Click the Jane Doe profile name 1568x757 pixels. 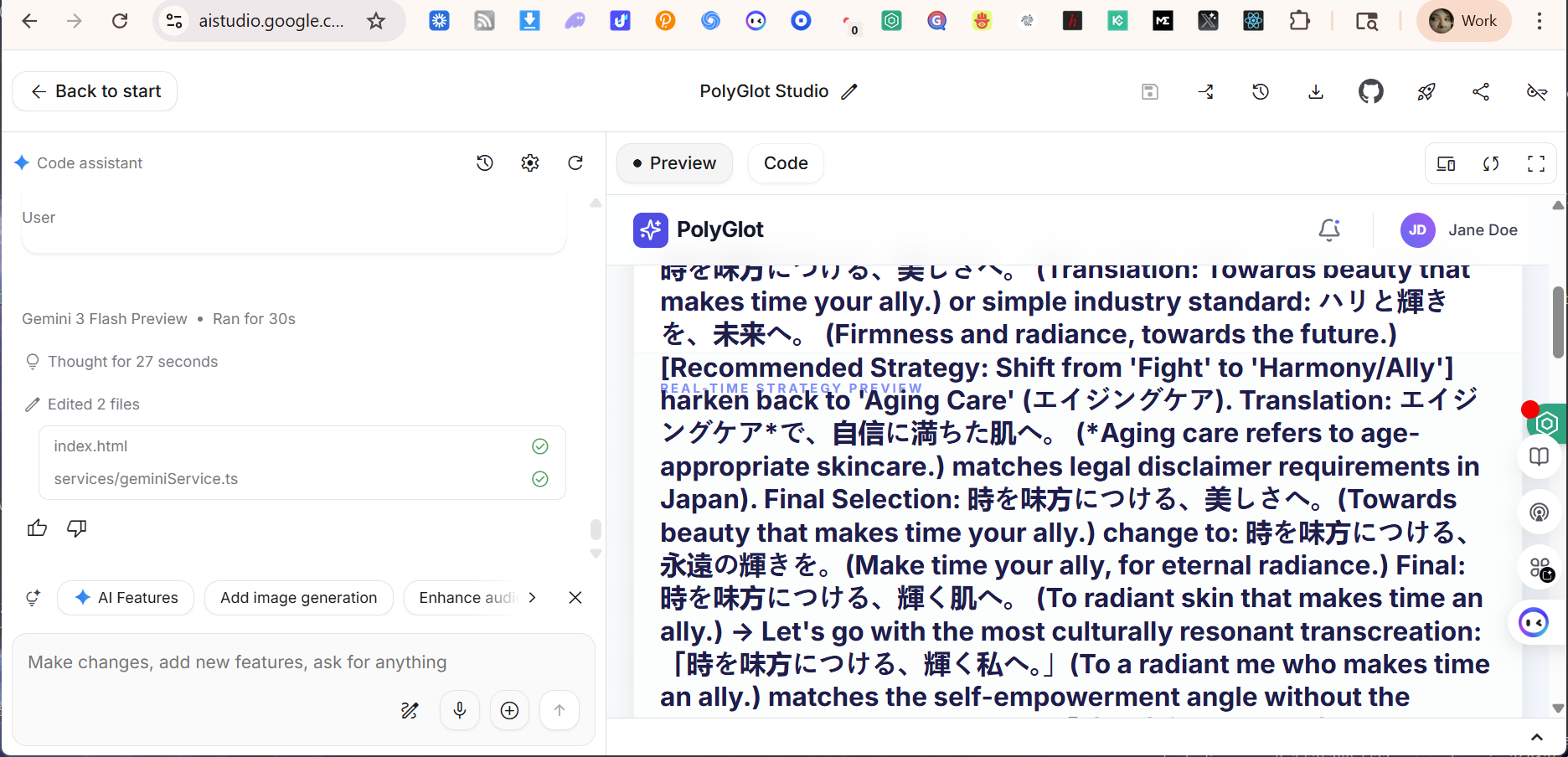point(1483,230)
